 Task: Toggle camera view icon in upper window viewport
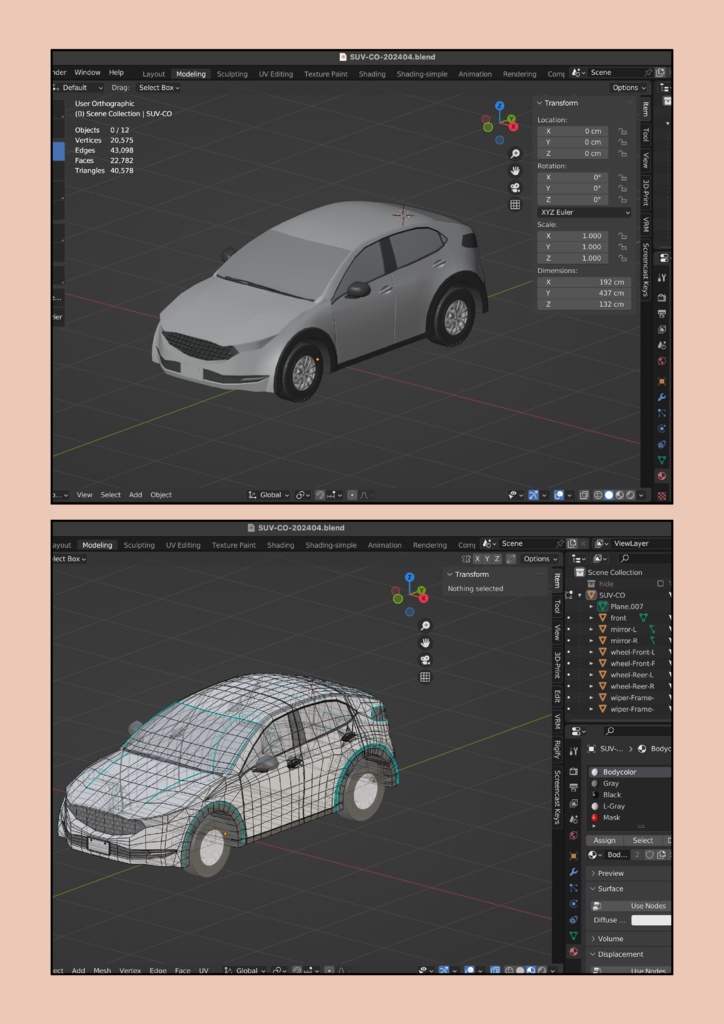(x=515, y=187)
